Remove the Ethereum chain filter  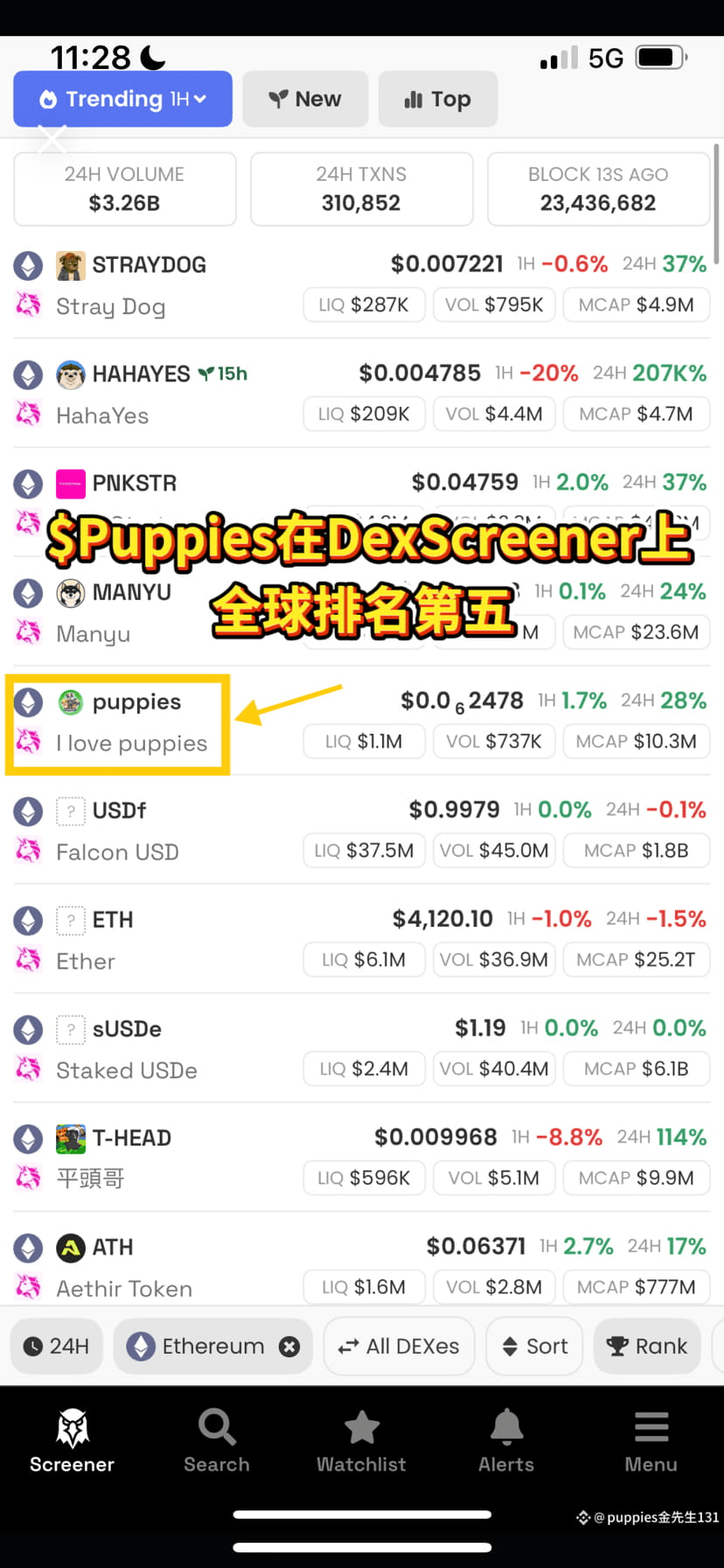[x=289, y=1347]
